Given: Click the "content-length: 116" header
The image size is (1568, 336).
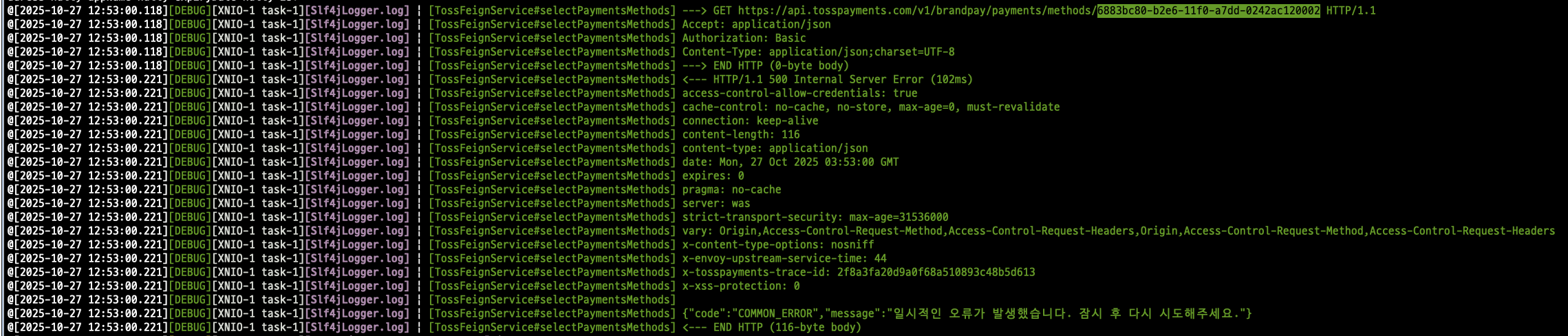Looking at the screenshot, I should [x=741, y=134].
